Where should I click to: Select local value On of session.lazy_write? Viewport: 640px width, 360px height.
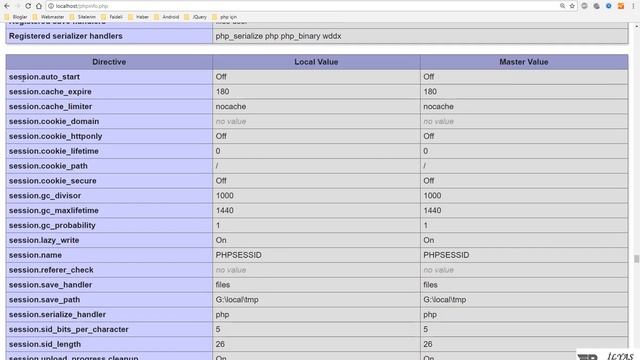(221, 240)
